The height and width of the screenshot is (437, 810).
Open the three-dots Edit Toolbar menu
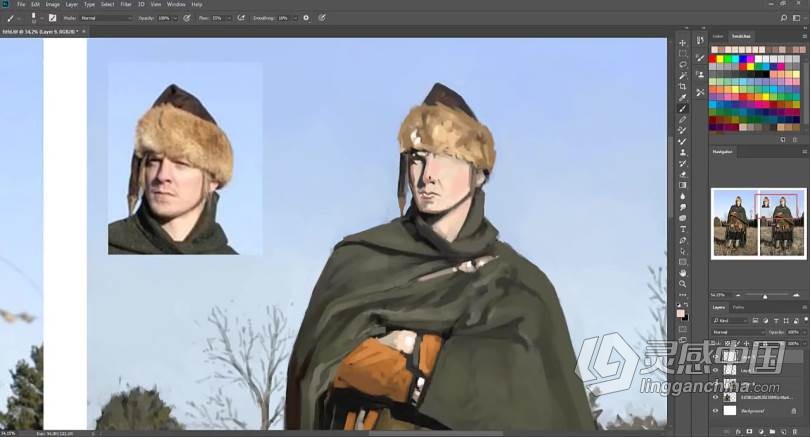point(682,295)
